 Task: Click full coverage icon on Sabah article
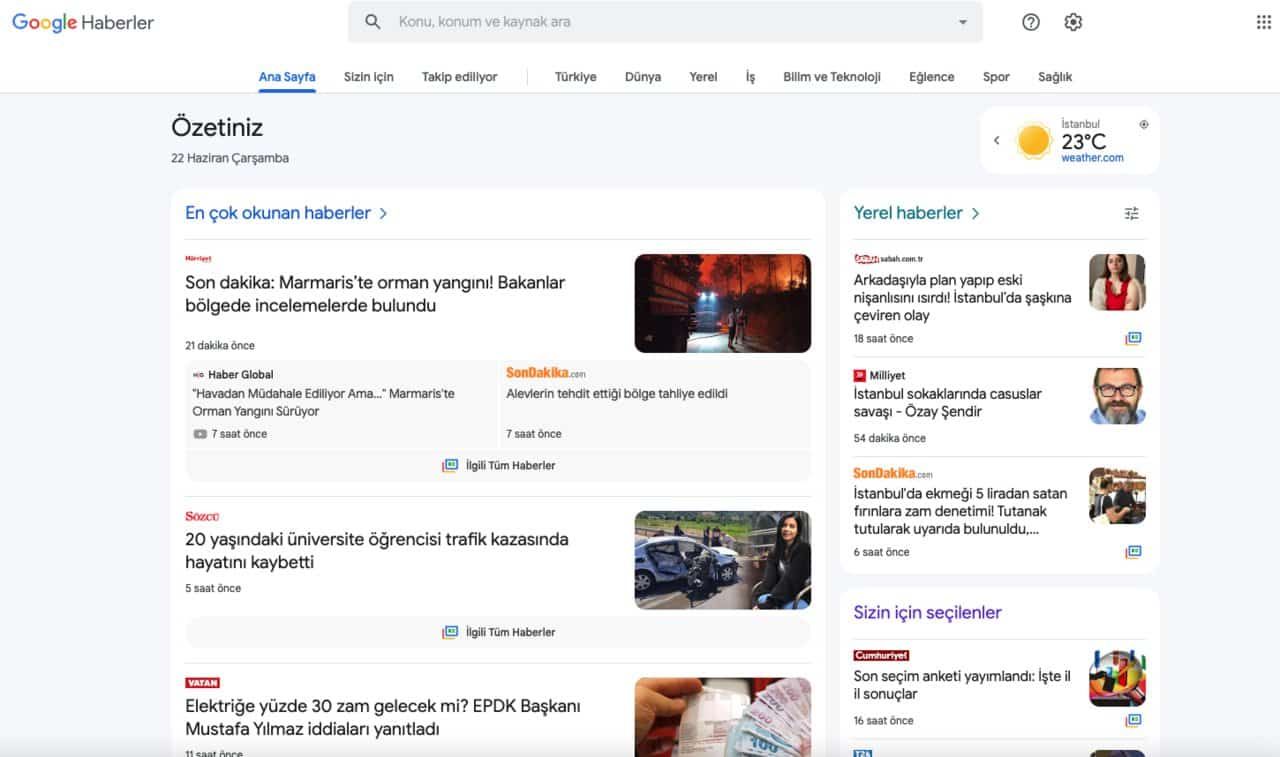[1133, 339]
